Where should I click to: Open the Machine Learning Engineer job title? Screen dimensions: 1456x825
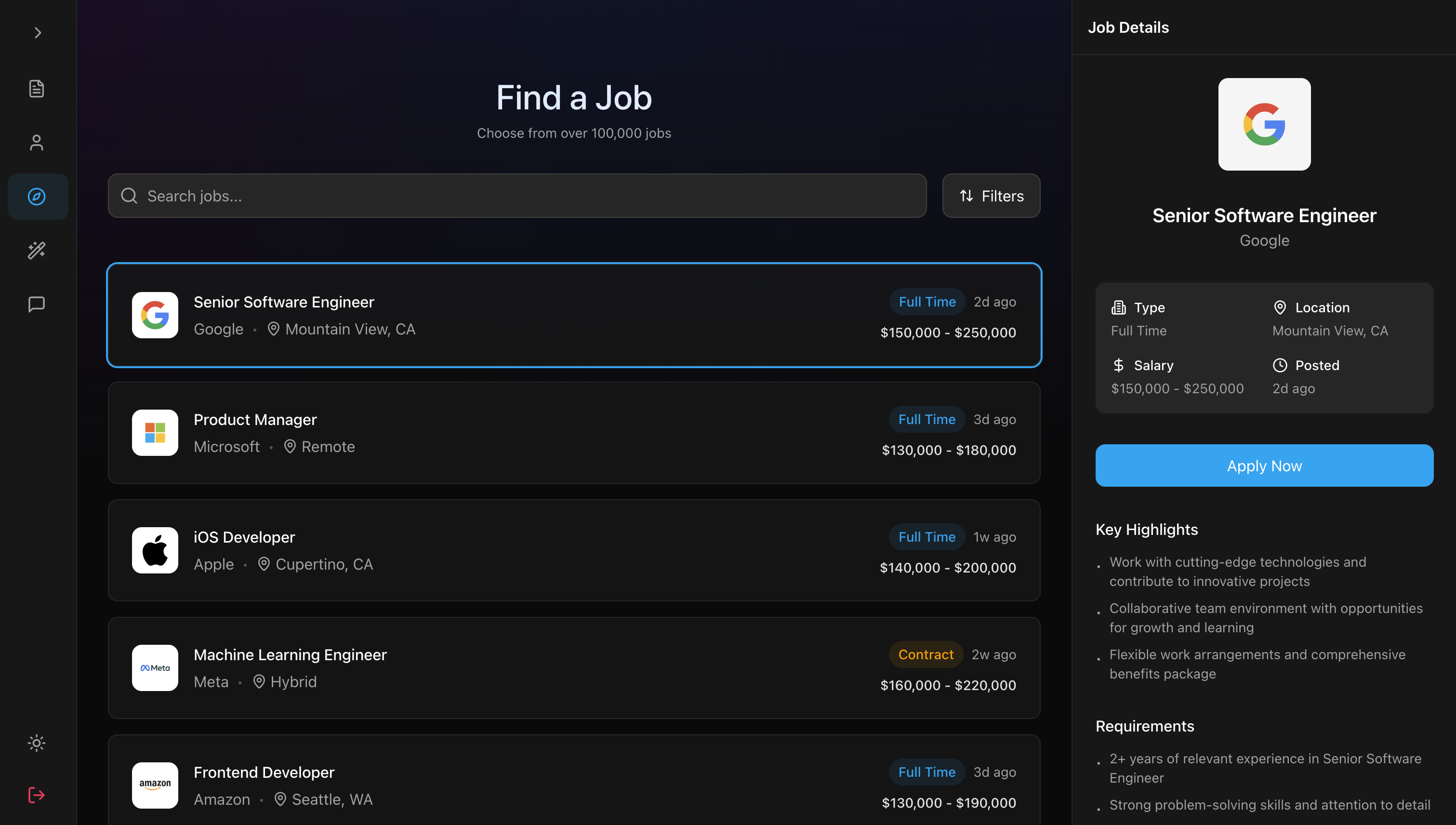point(290,654)
